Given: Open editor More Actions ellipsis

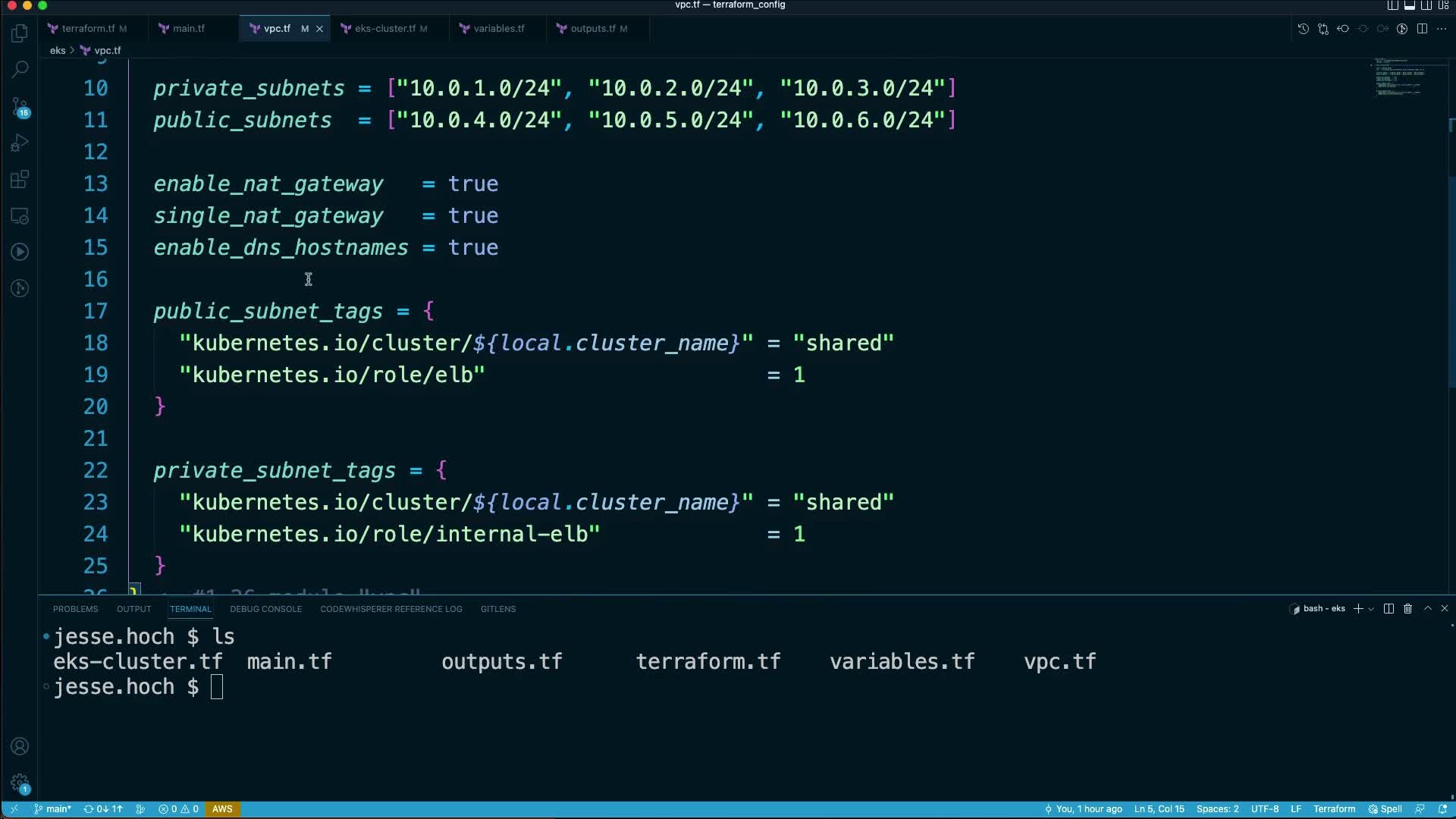Looking at the screenshot, I should pos(1442,29).
